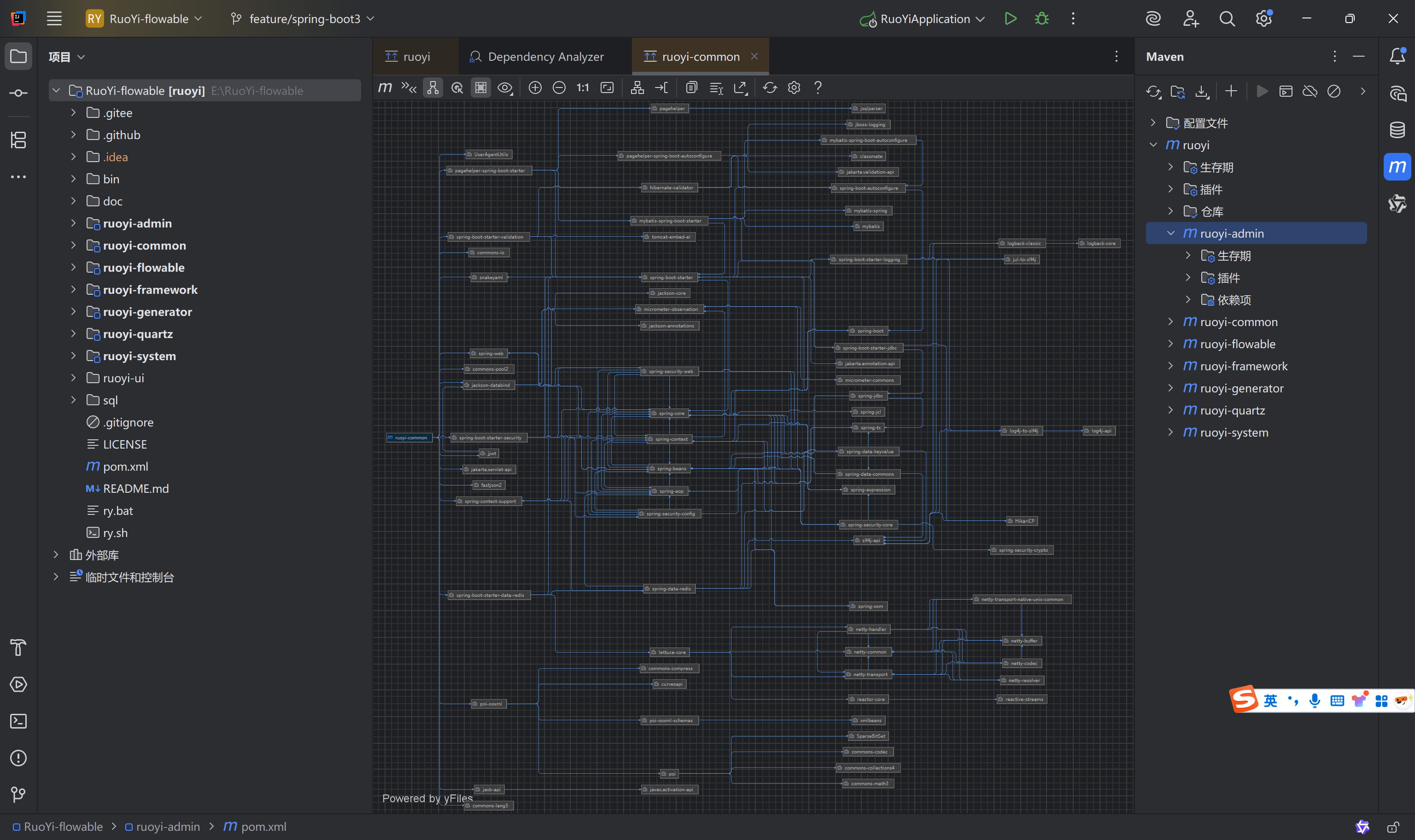Viewport: 1415px width, 840px height.
Task: Open the Structure tool window
Action: click(x=18, y=140)
